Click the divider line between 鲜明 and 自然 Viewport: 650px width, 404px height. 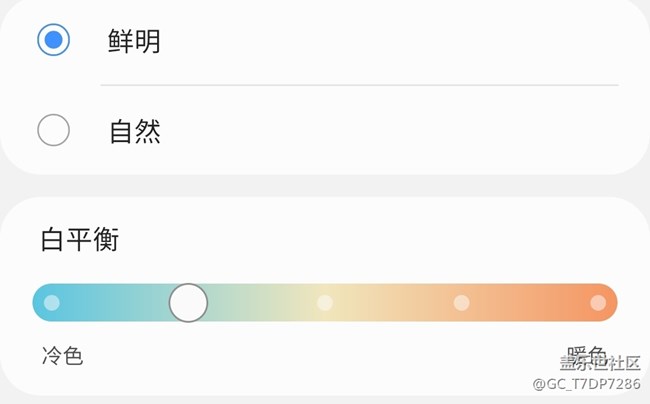[360, 85]
